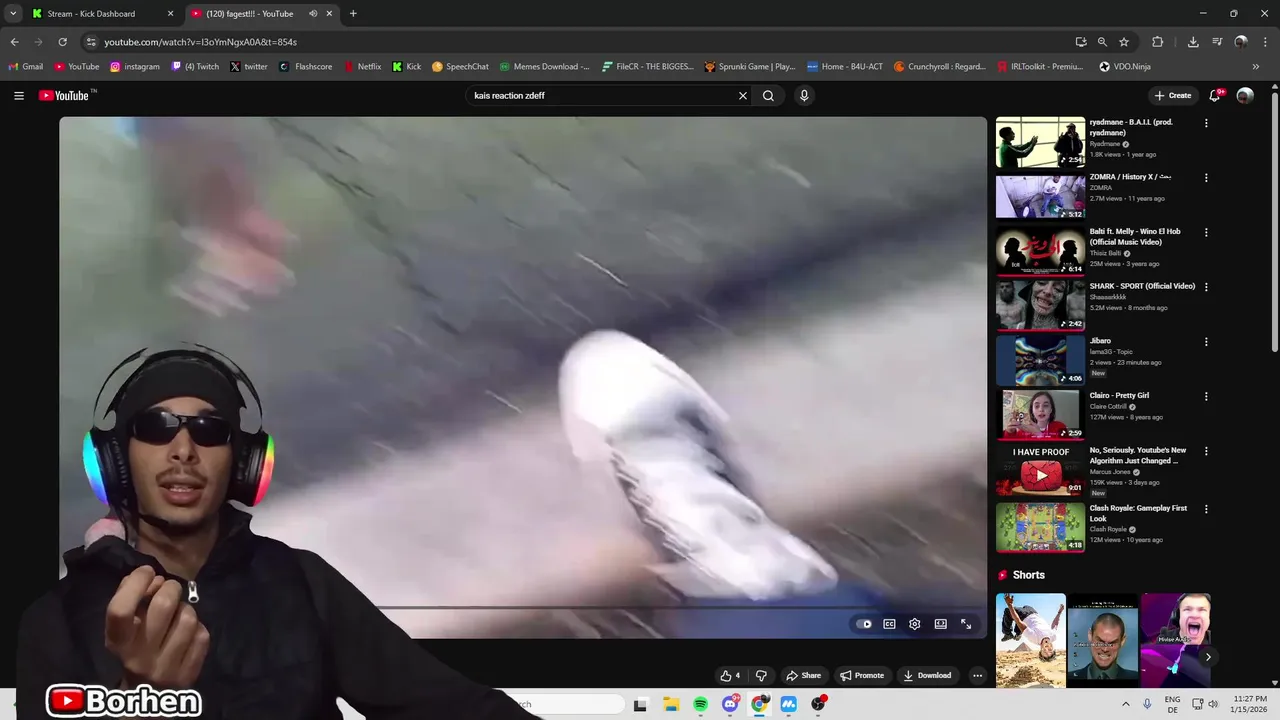Open the Netflix bookmark
Screen dimensions: 1280x720
tap(362, 67)
